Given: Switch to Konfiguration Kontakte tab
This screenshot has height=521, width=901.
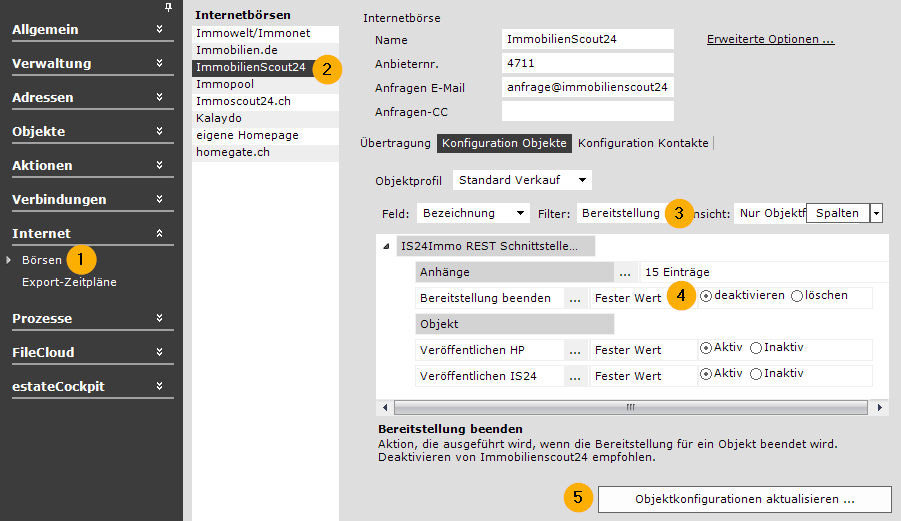Looking at the screenshot, I should (643, 143).
